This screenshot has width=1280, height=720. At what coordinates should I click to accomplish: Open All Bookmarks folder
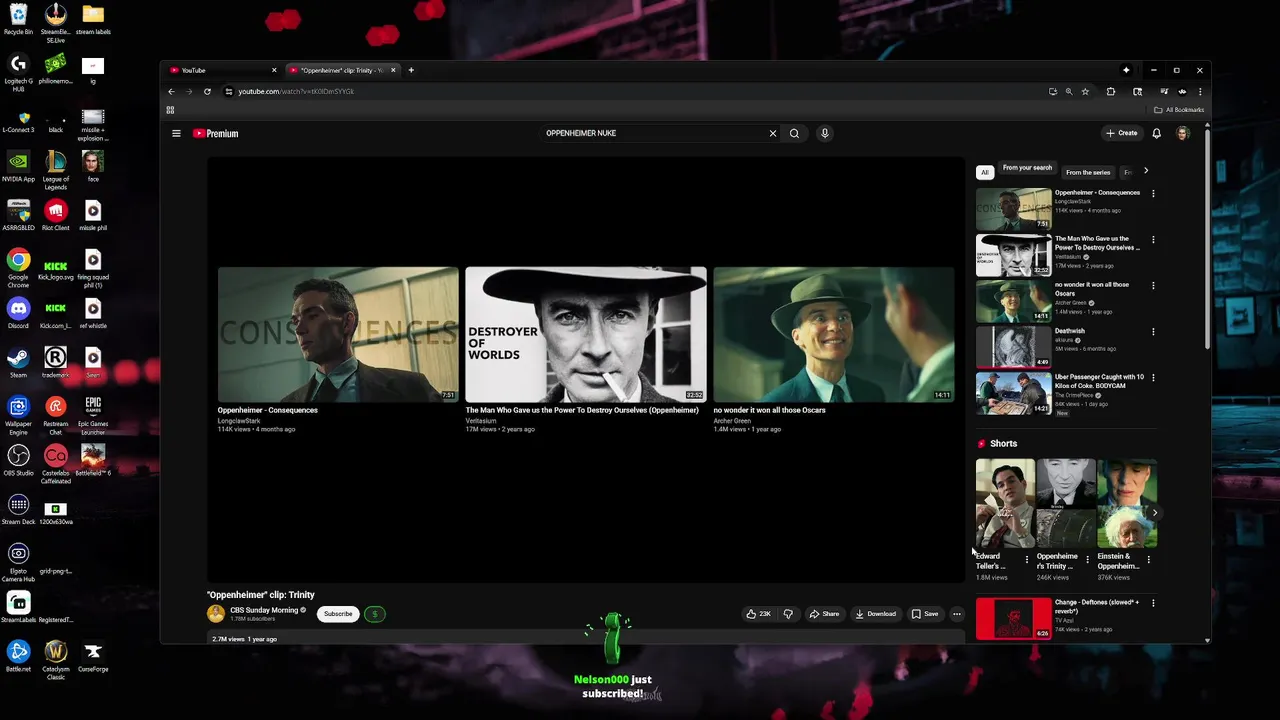pyautogui.click(x=1179, y=110)
